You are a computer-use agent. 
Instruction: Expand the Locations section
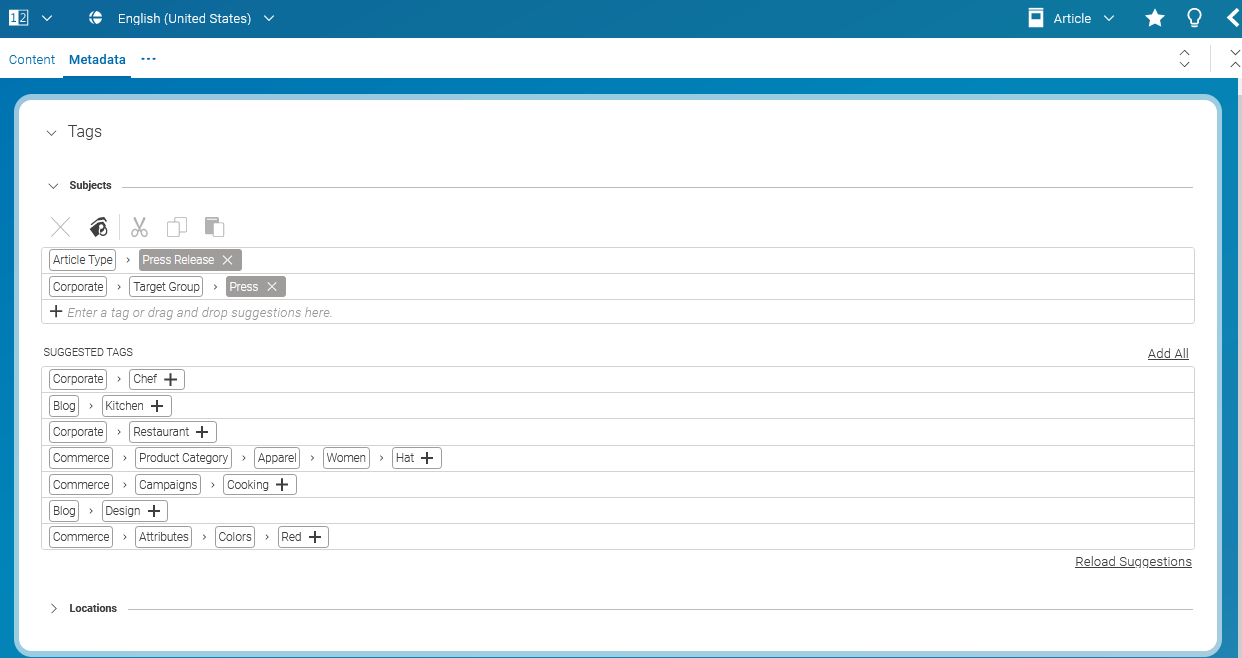53,607
